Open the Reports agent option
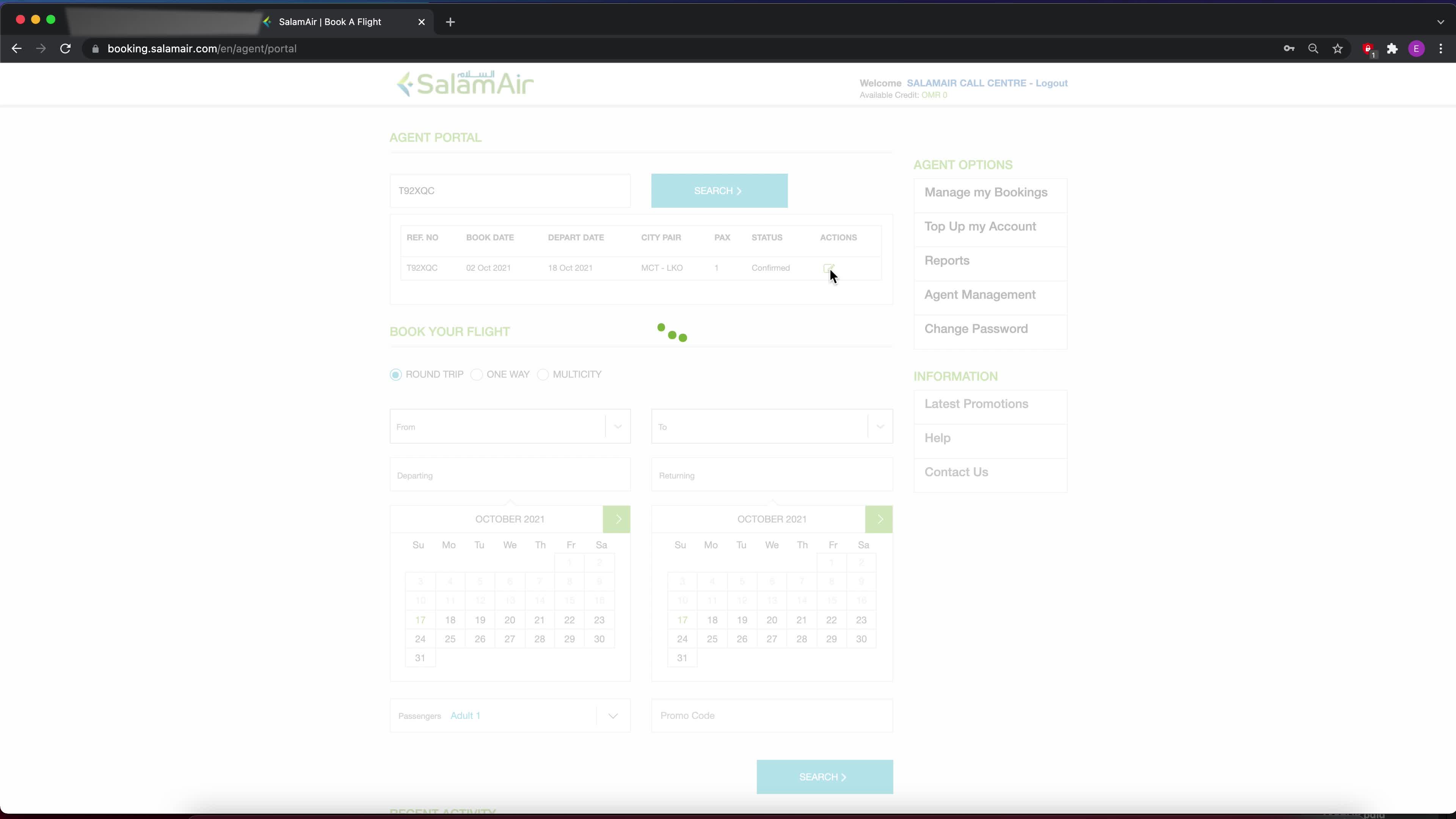Image resolution: width=1456 pixels, height=819 pixels. (x=947, y=260)
